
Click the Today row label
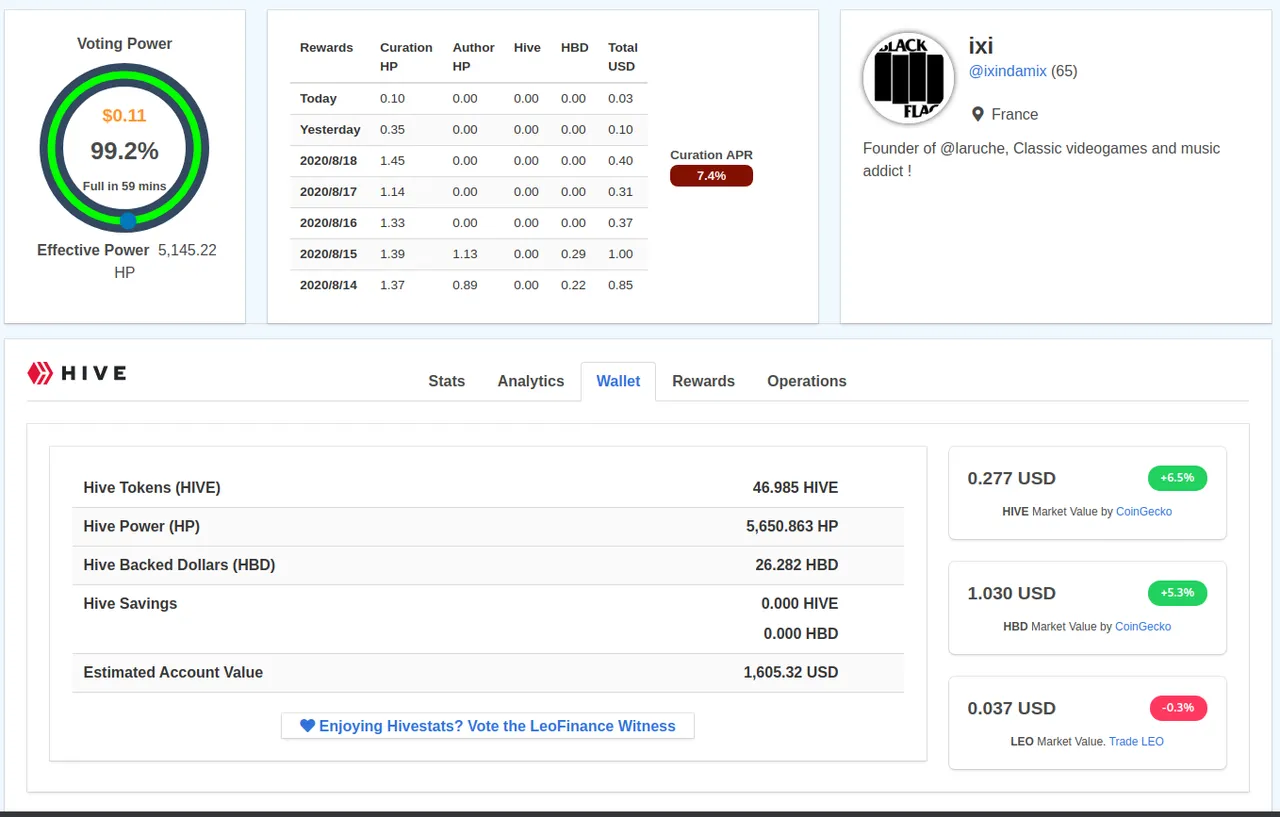[x=318, y=98]
